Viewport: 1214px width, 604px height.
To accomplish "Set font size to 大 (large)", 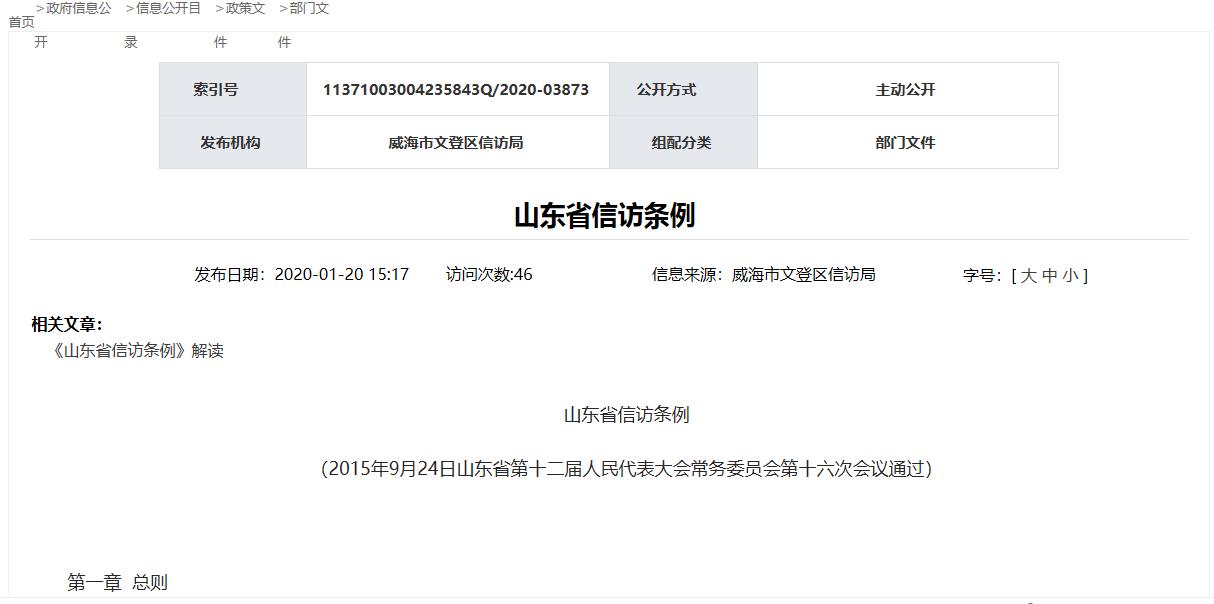I will point(1028,276).
